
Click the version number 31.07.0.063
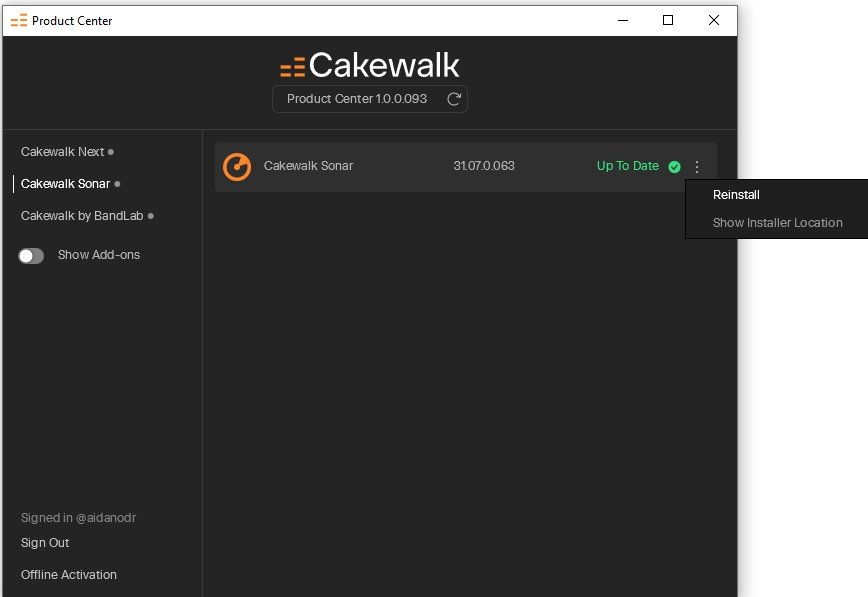coord(484,166)
